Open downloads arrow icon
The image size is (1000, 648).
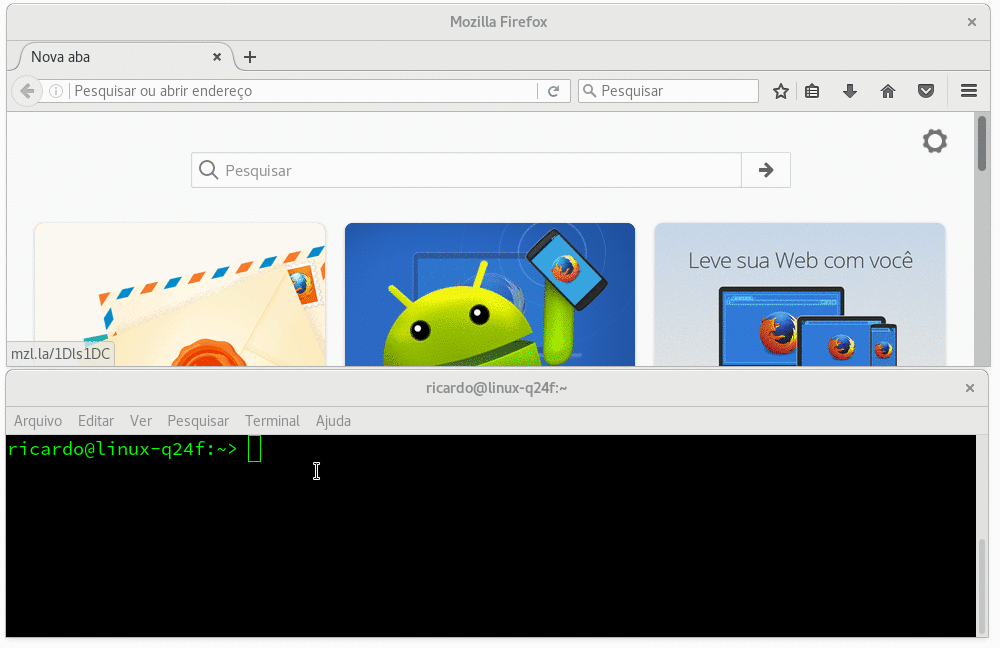(849, 91)
